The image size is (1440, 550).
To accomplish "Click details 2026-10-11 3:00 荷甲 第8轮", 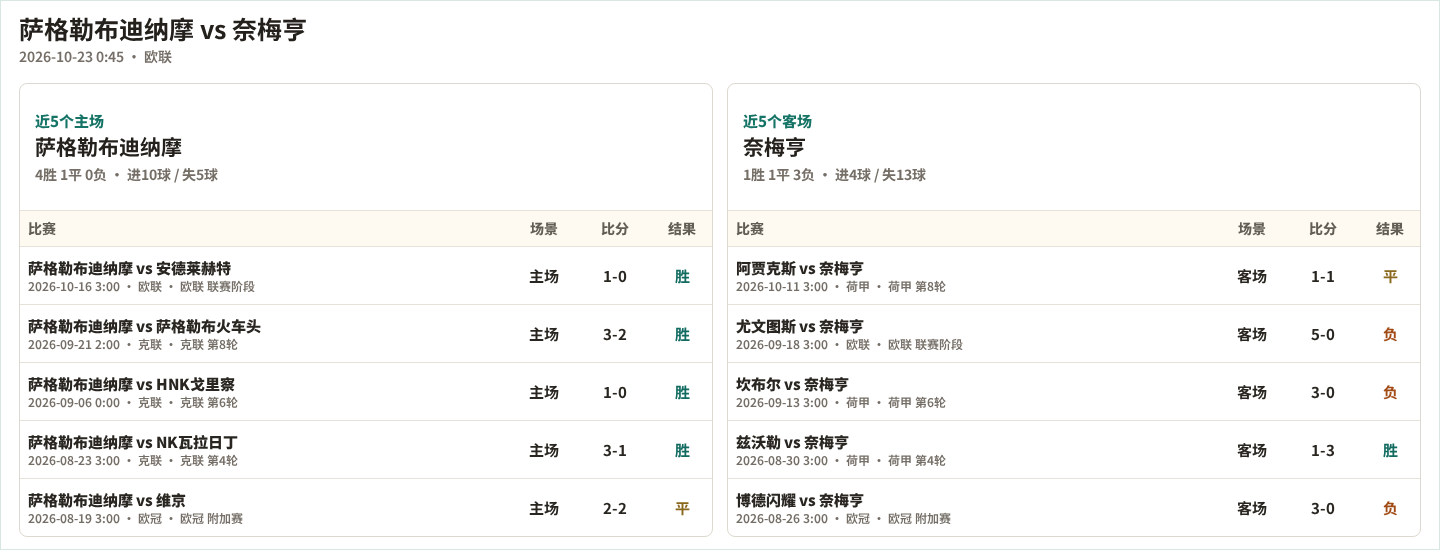I will 841,287.
